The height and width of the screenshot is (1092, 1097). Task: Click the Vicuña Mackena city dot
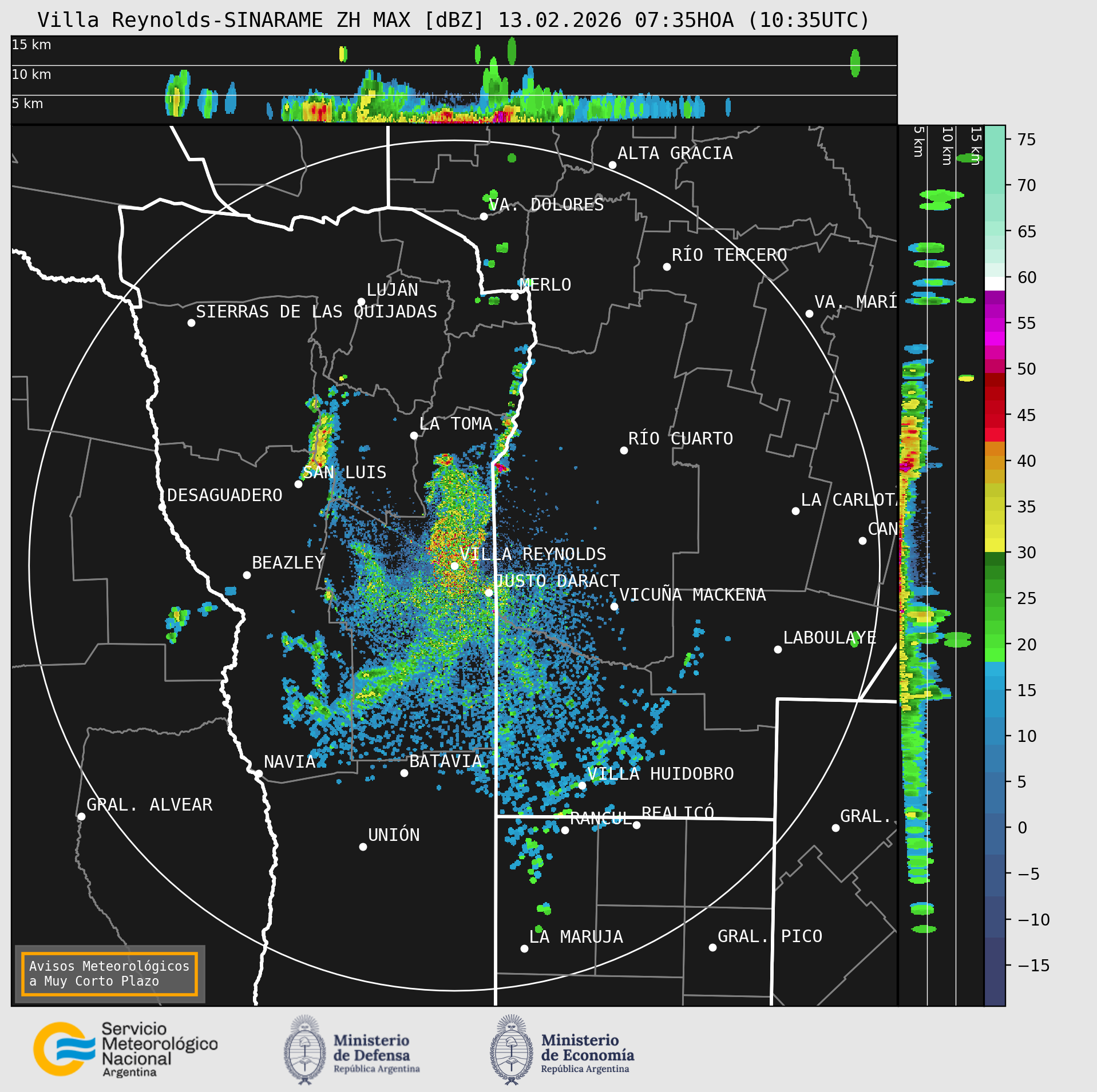pyautogui.click(x=614, y=606)
